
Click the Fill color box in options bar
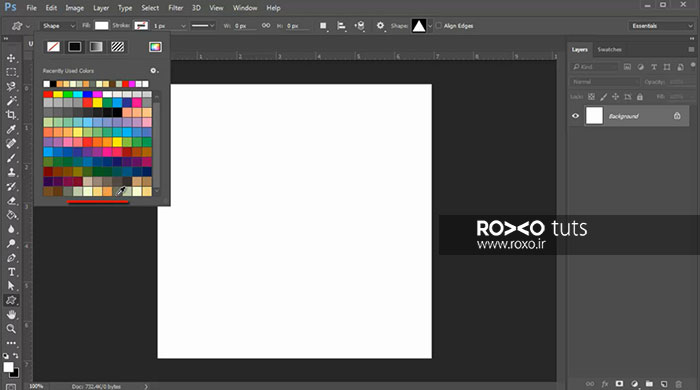coord(101,26)
